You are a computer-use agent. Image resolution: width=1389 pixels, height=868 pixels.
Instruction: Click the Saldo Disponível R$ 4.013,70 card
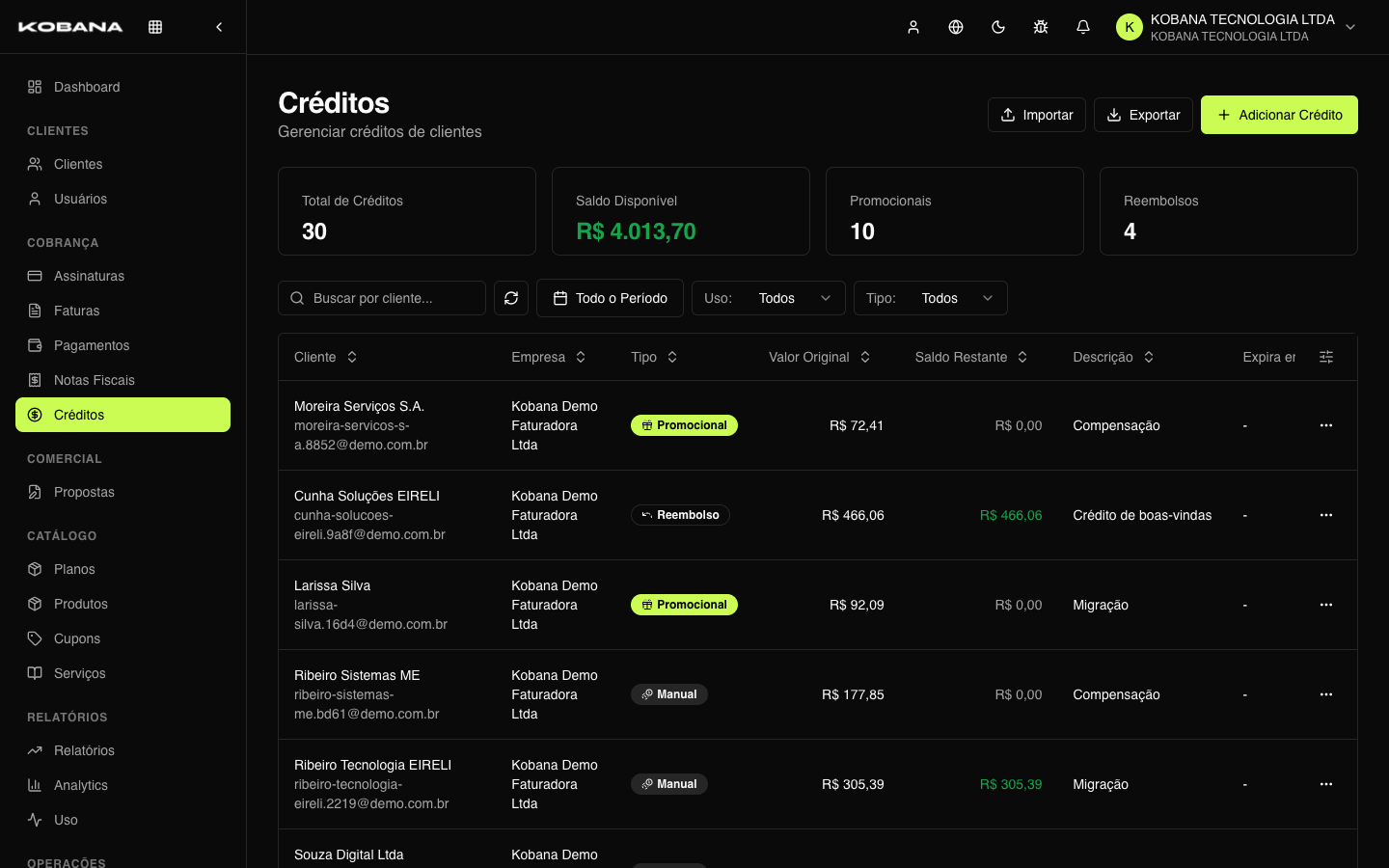681,211
